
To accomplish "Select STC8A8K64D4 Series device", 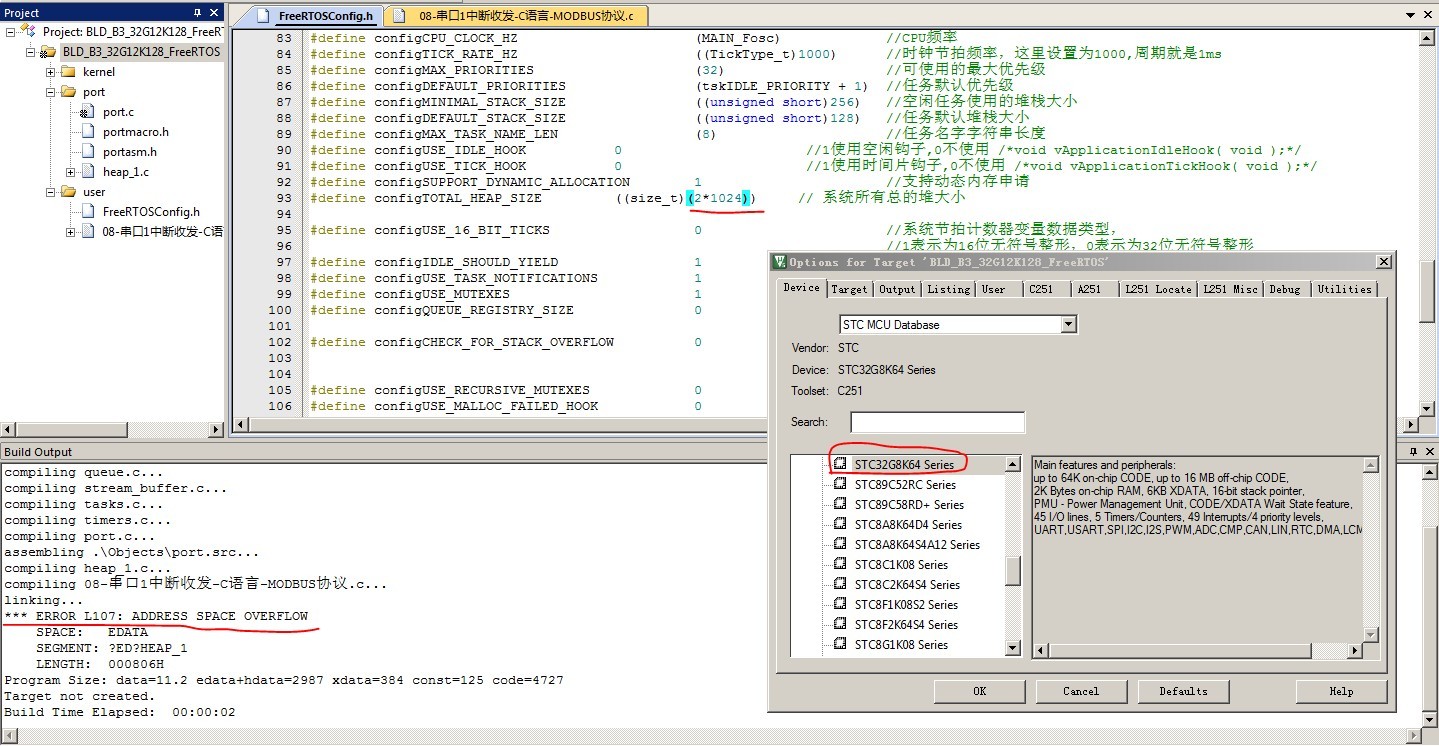I will 908,525.
